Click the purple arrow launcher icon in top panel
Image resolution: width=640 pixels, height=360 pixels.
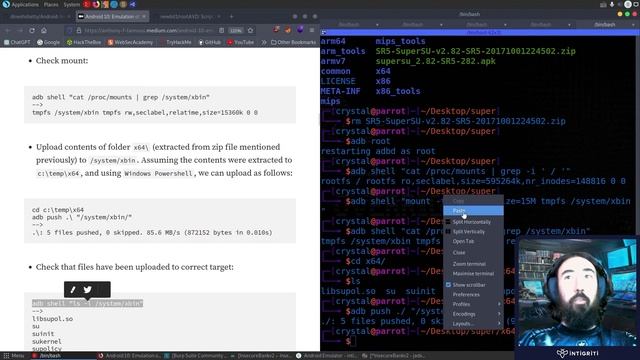point(133,4)
